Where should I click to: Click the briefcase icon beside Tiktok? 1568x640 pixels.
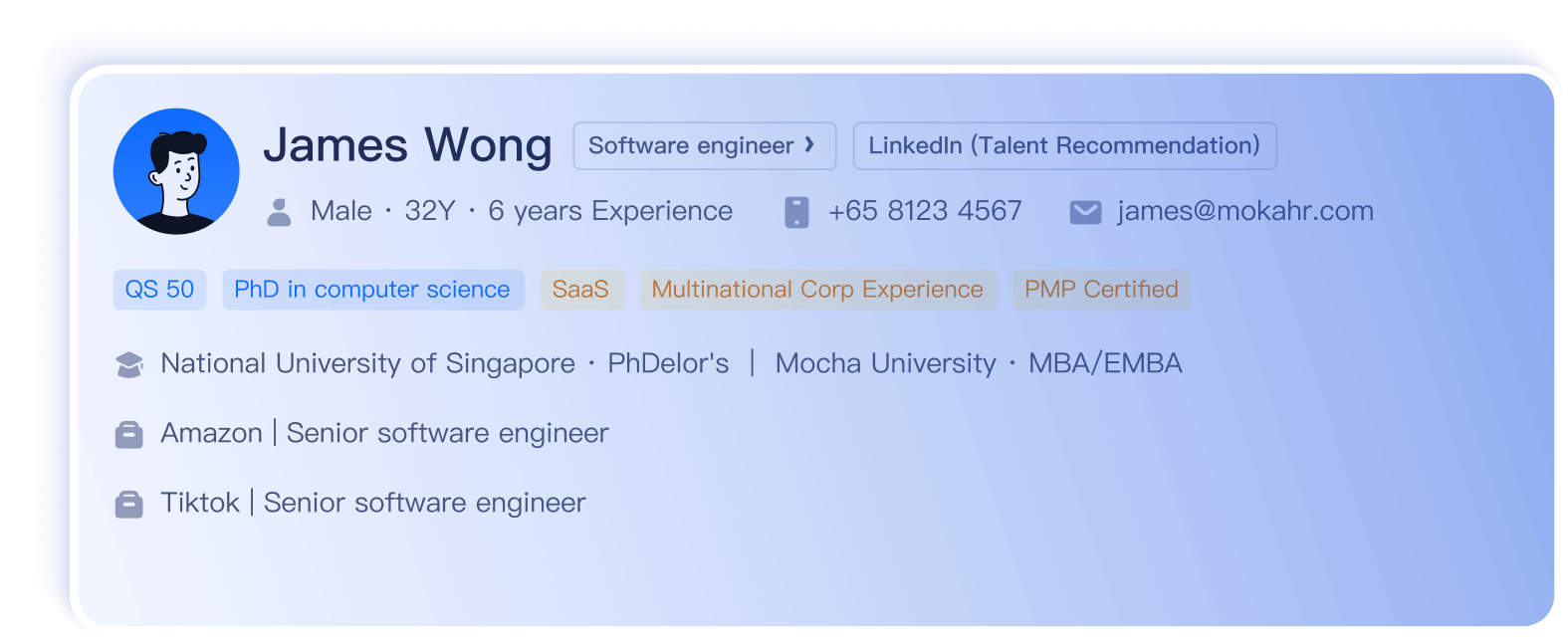[129, 504]
